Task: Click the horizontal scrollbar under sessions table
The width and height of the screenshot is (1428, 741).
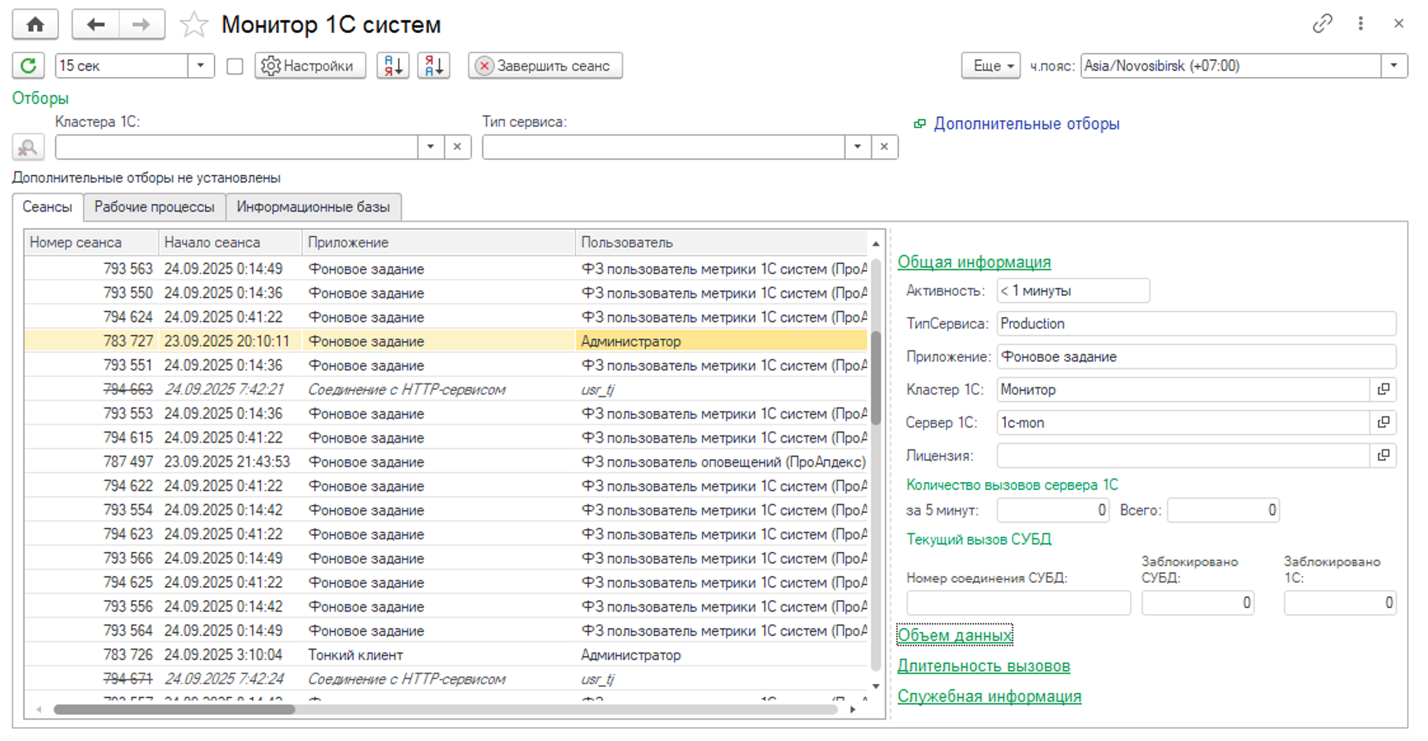Action: [175, 709]
